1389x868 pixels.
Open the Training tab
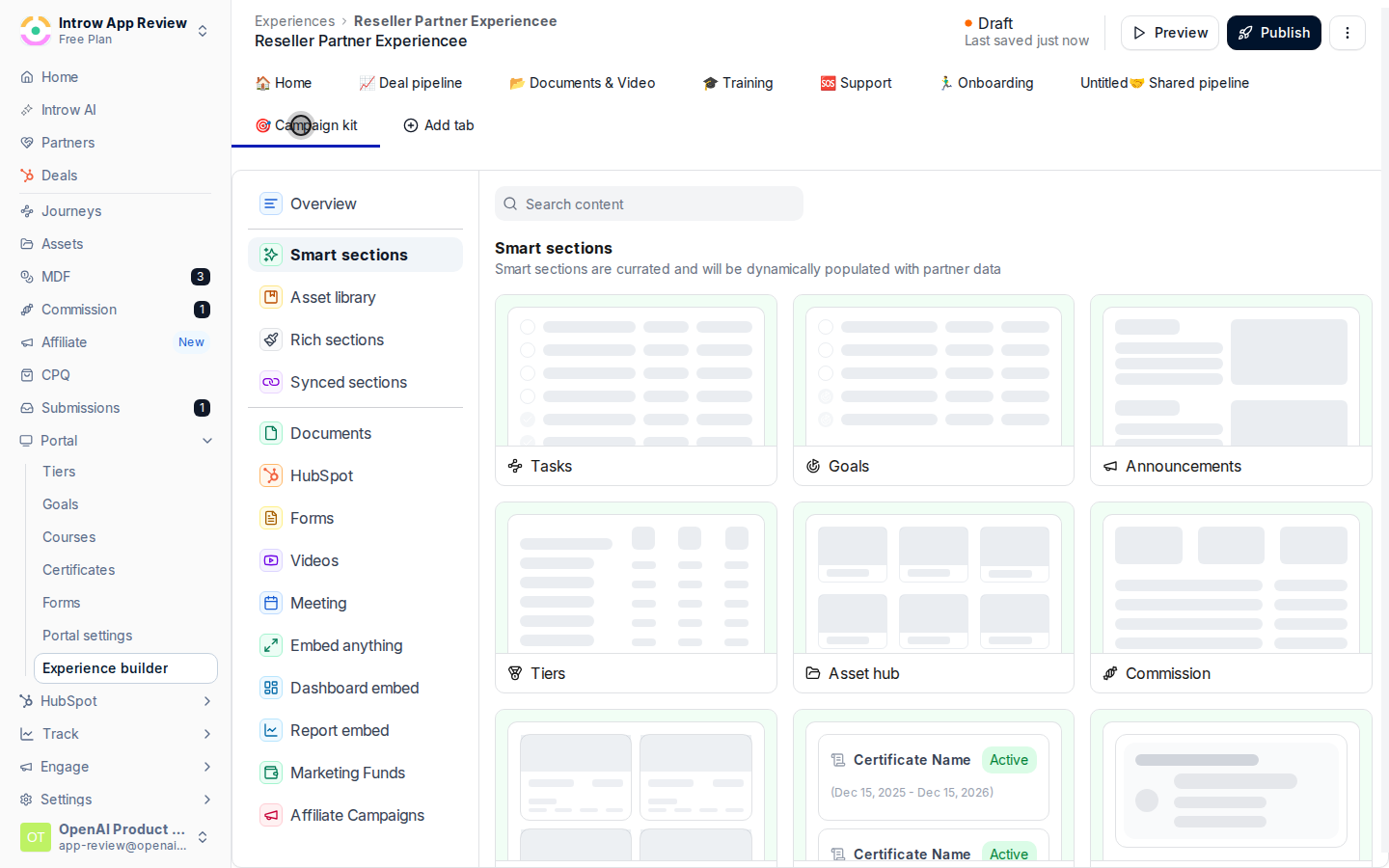click(x=738, y=83)
